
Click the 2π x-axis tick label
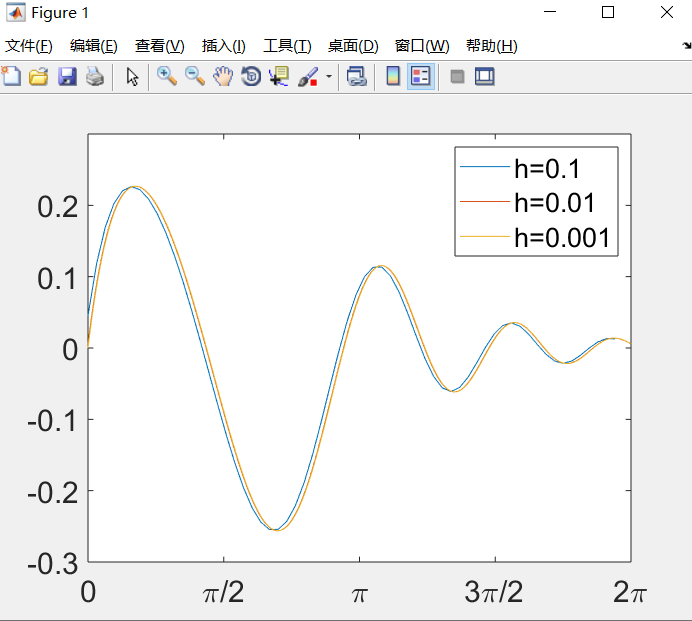tap(630, 592)
